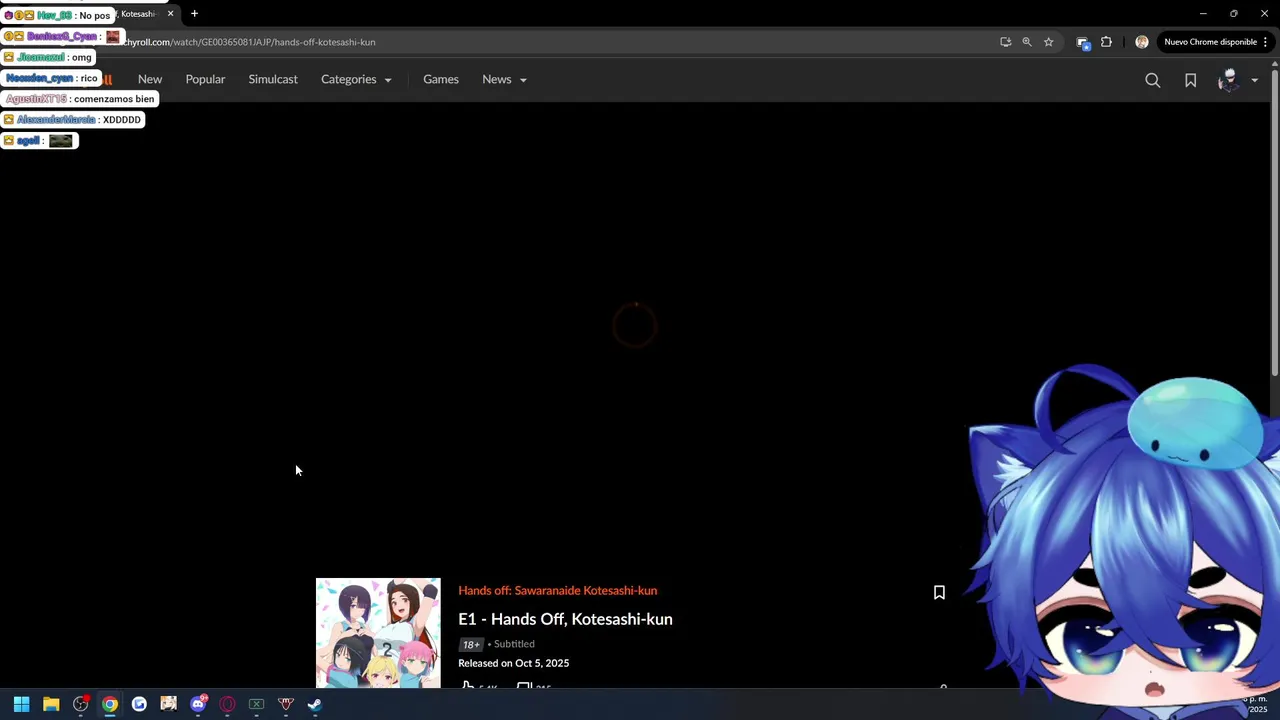Open the Chrome extensions puzzle icon
This screenshot has height=720, width=1280.
(1106, 42)
